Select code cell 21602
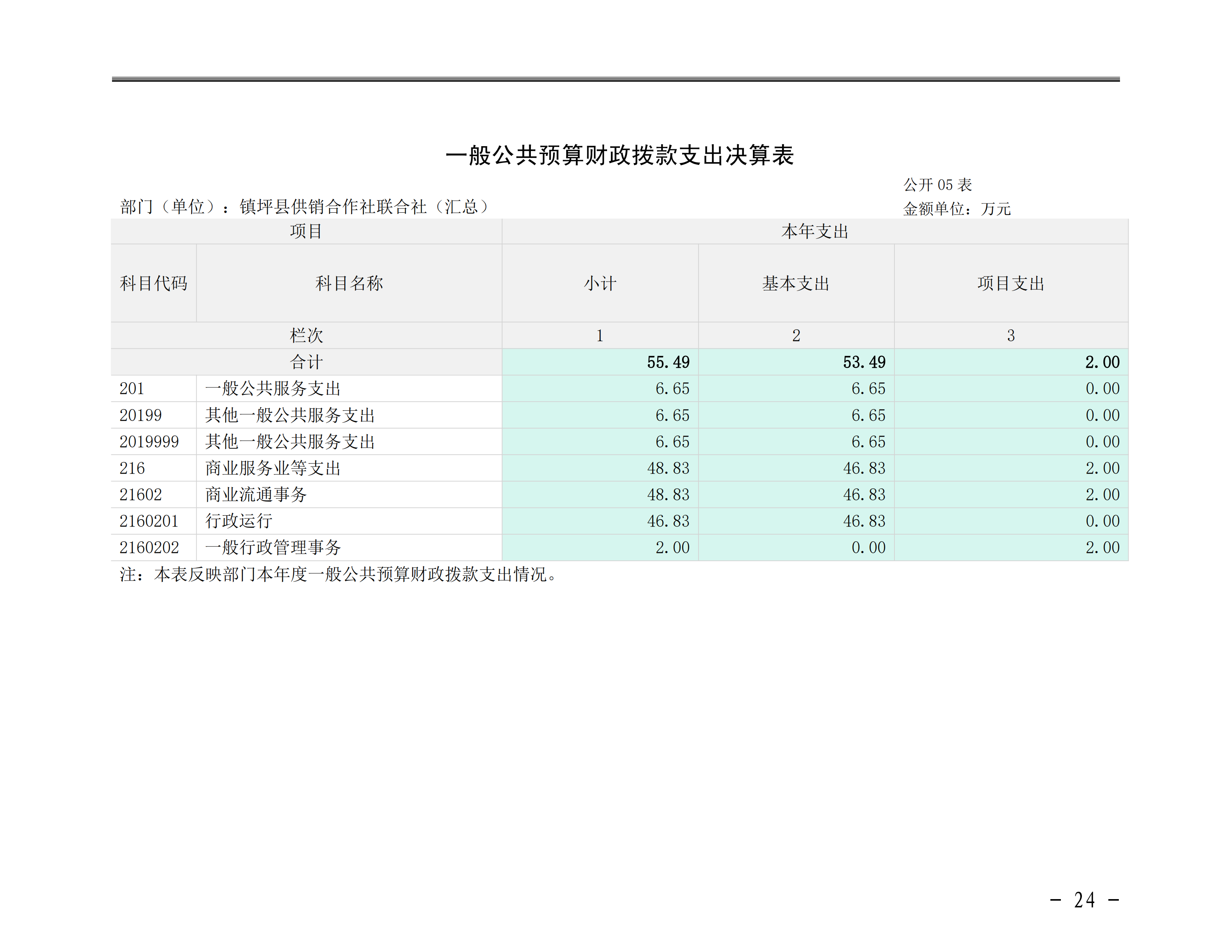 click(x=154, y=495)
